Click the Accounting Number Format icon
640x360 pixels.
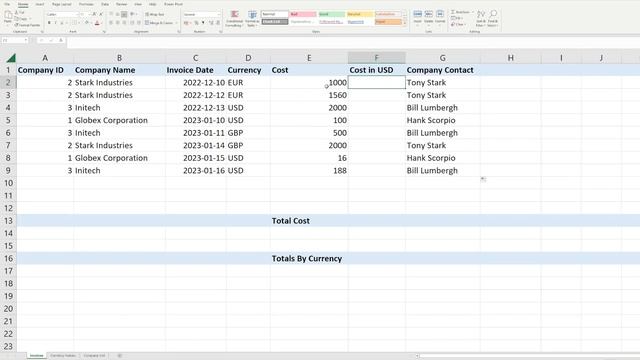point(186,23)
